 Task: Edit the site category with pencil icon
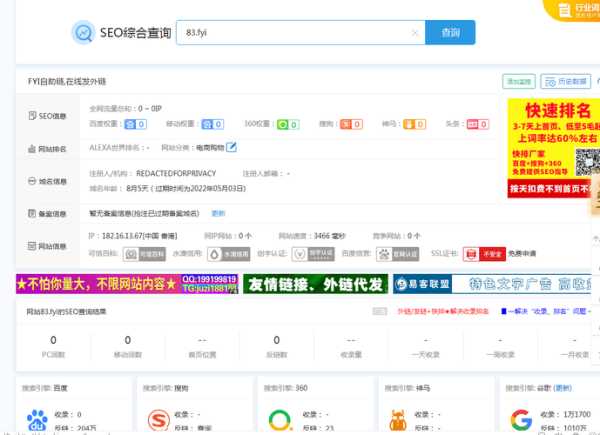[x=231, y=147]
